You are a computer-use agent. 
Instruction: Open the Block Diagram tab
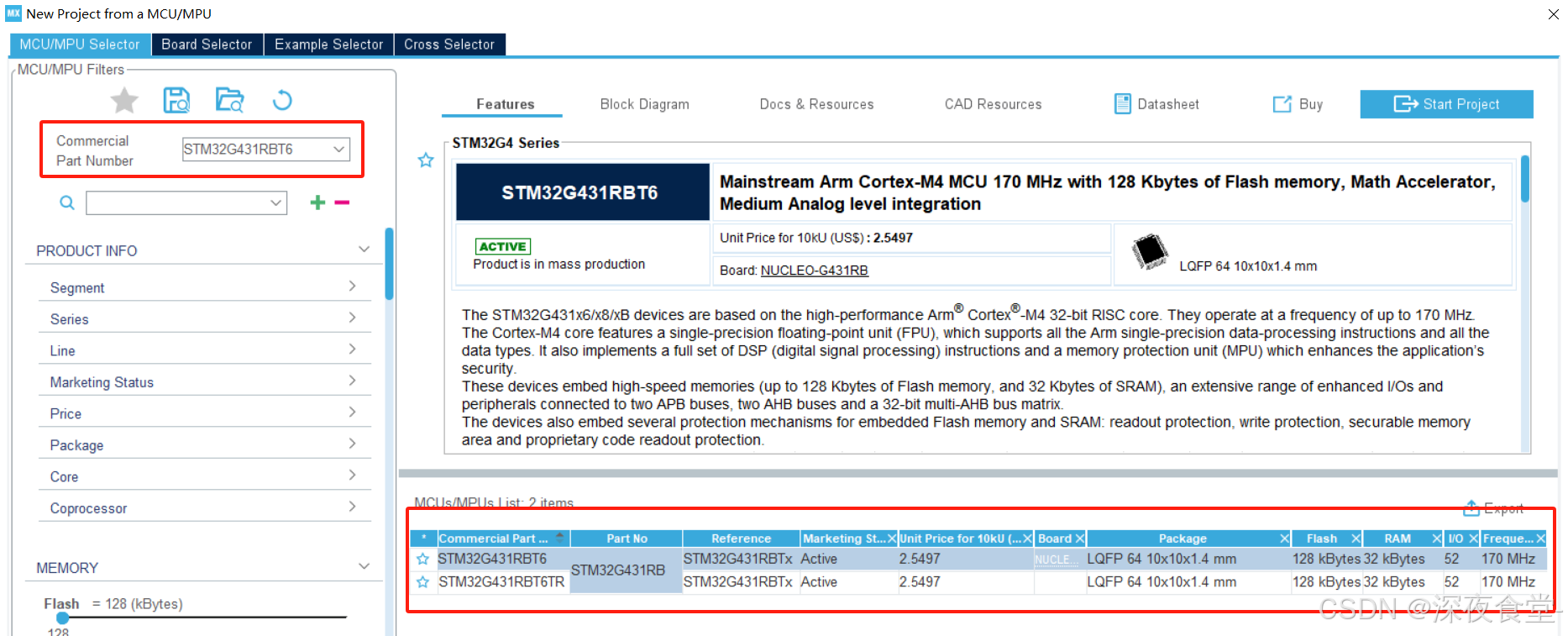coord(644,104)
